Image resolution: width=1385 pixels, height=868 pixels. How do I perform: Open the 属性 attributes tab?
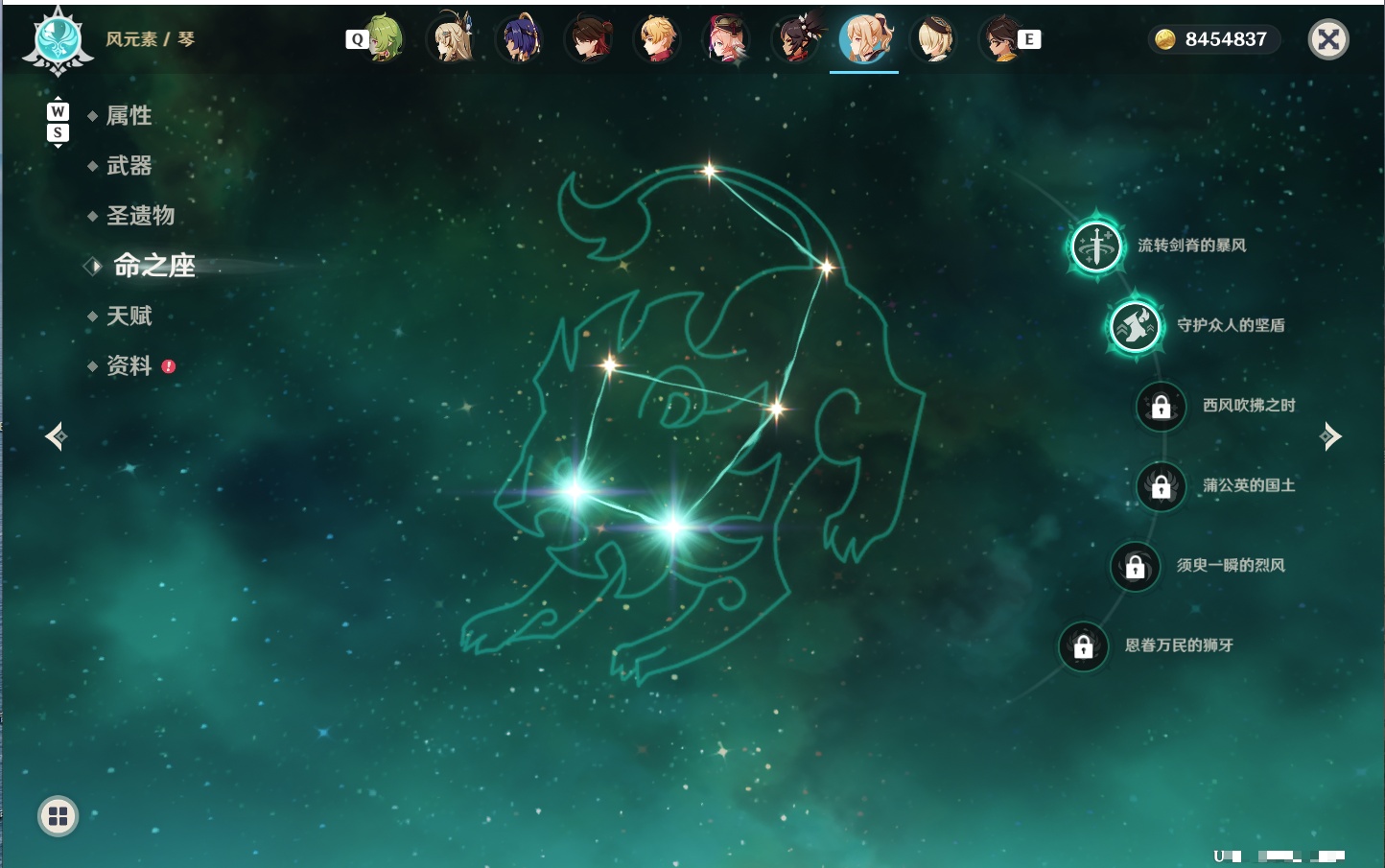point(129,116)
